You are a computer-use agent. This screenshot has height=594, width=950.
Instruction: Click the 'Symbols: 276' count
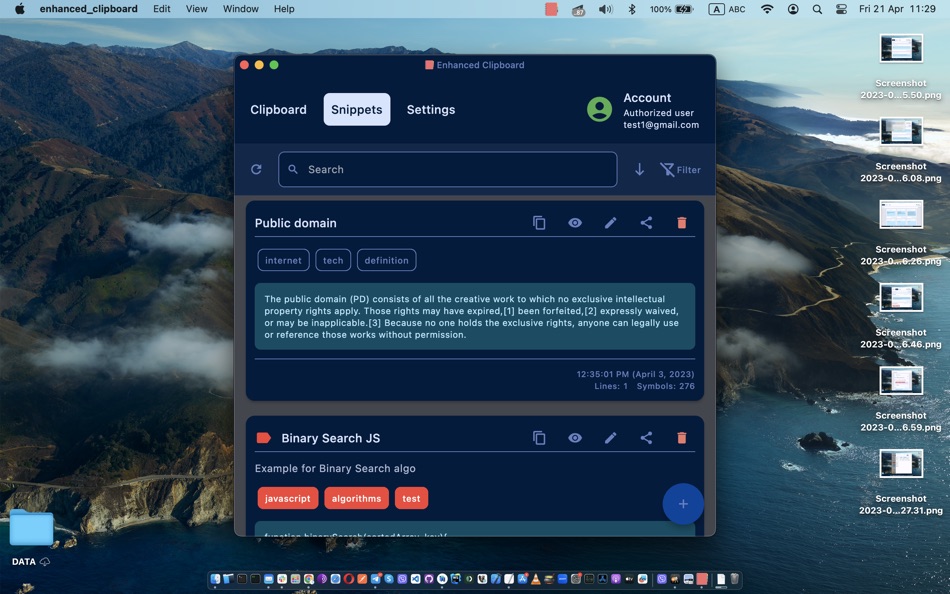[x=665, y=386]
